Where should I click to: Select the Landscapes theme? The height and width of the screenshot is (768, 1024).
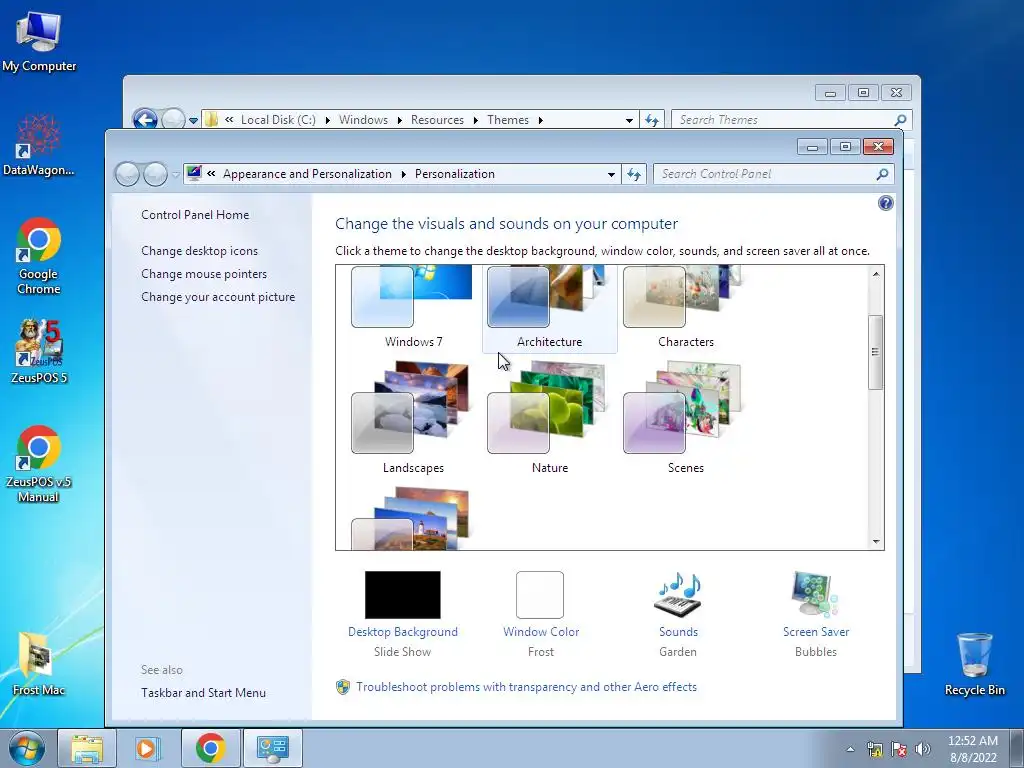[413, 418]
